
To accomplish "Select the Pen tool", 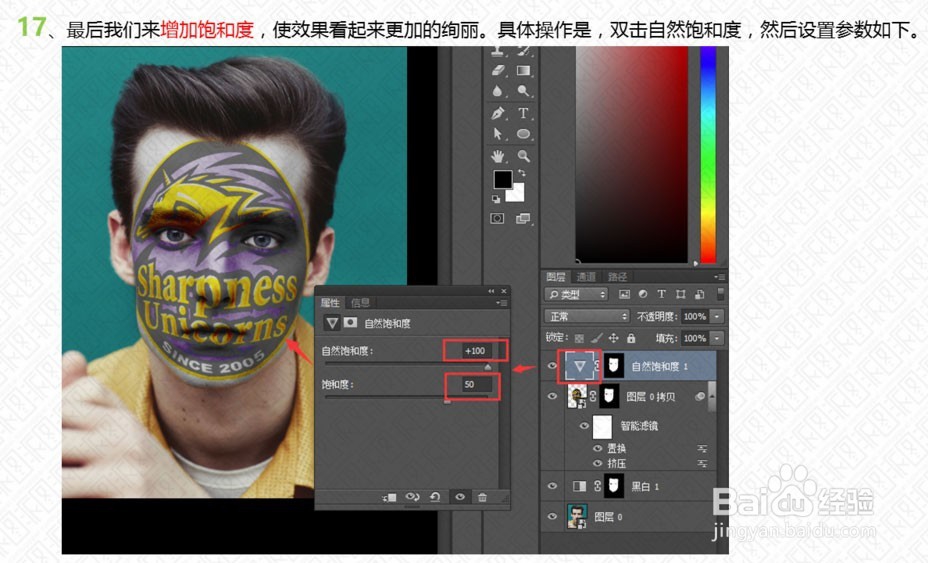I will click(498, 113).
